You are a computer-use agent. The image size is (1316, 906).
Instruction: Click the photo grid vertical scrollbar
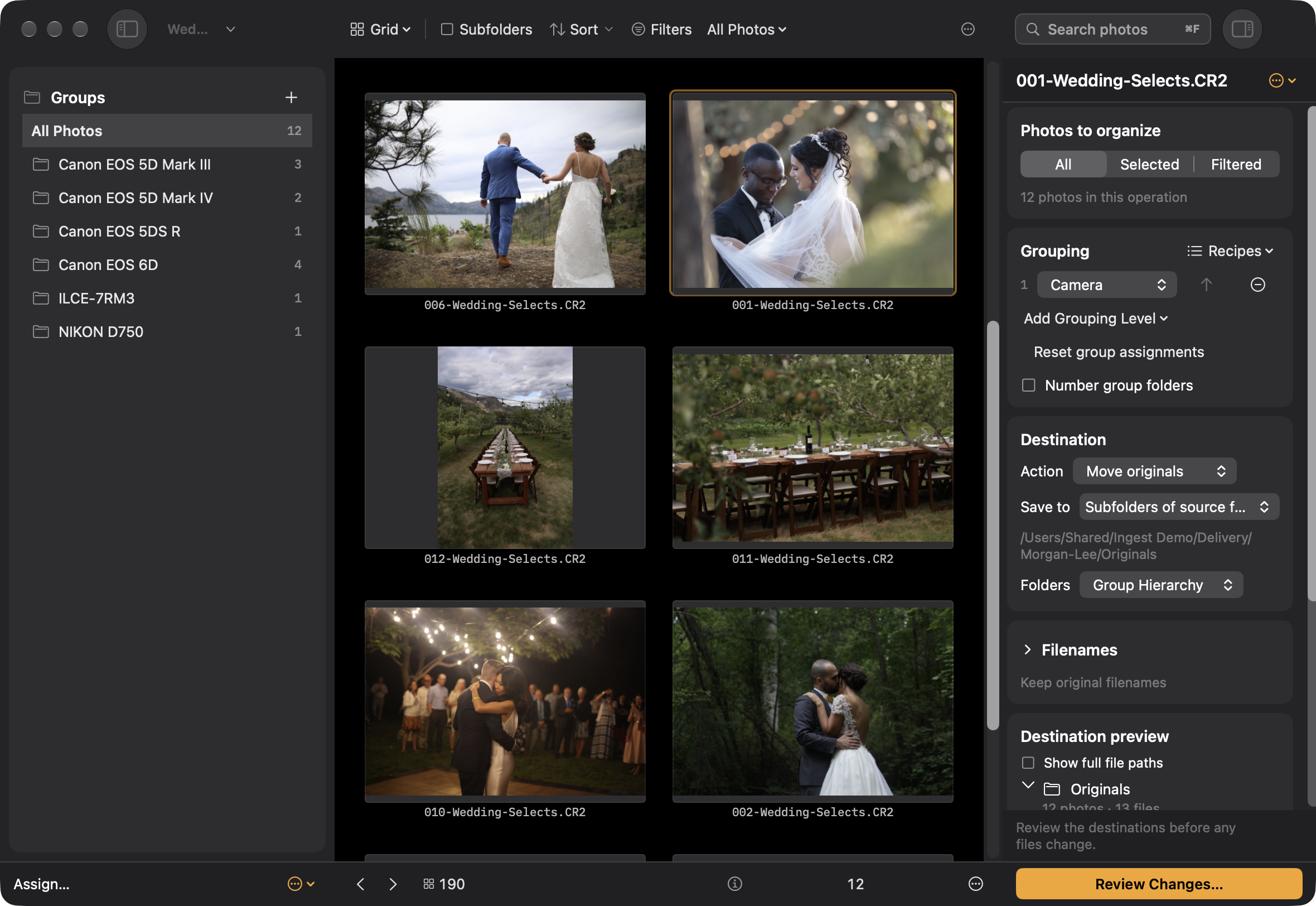point(993,525)
